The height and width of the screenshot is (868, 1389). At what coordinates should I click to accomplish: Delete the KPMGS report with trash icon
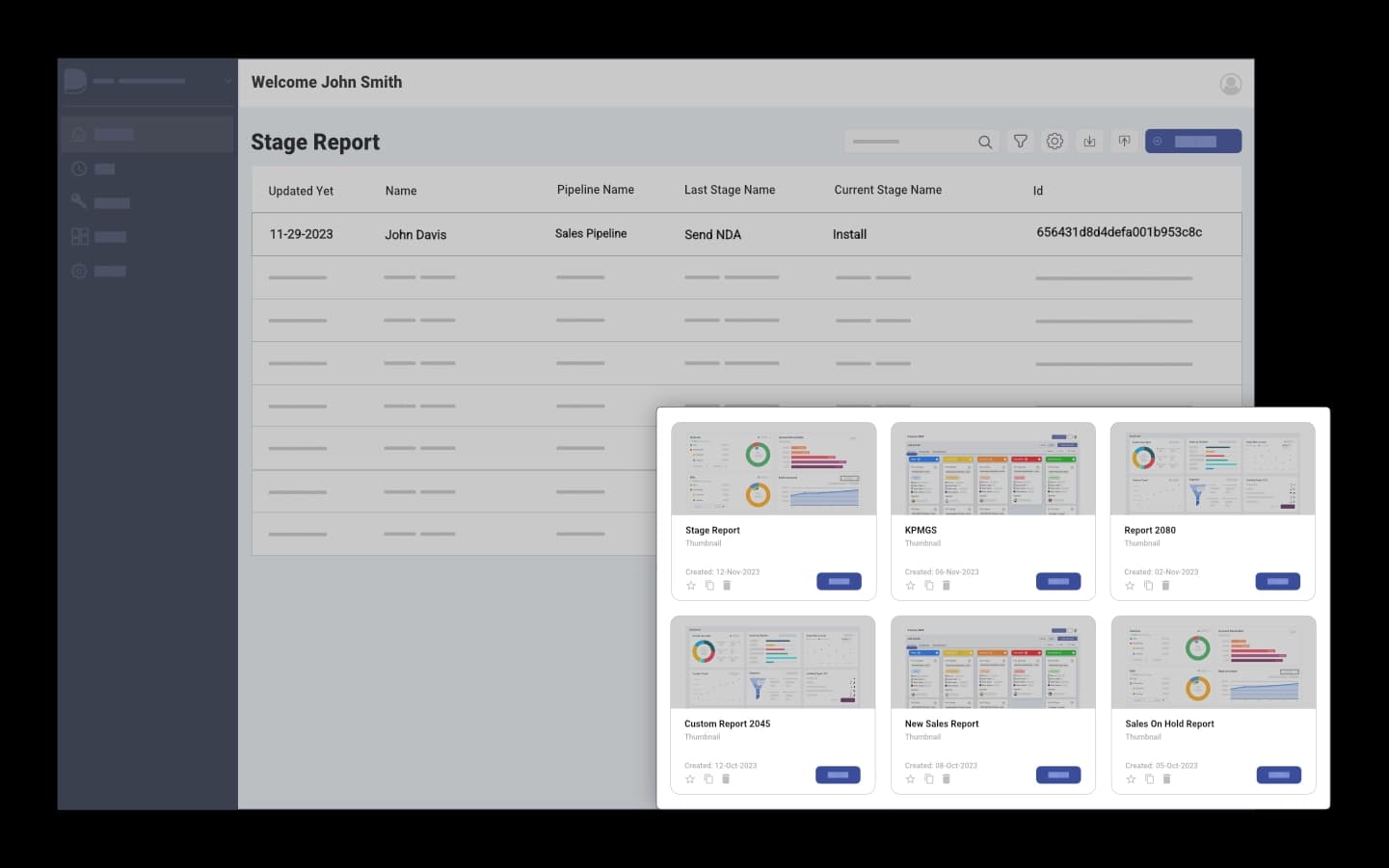tap(947, 586)
